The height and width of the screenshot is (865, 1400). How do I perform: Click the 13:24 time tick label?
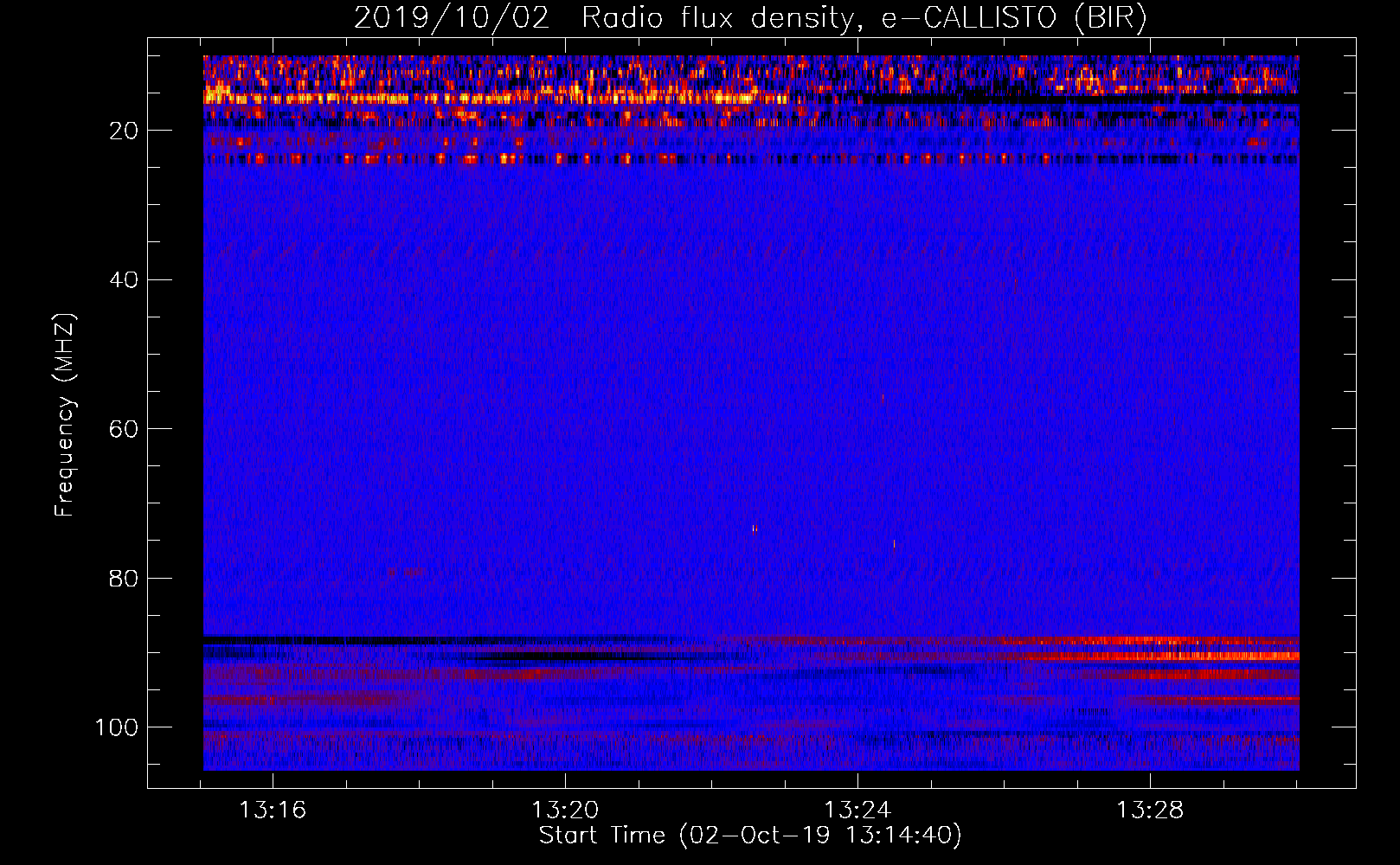tap(857, 811)
